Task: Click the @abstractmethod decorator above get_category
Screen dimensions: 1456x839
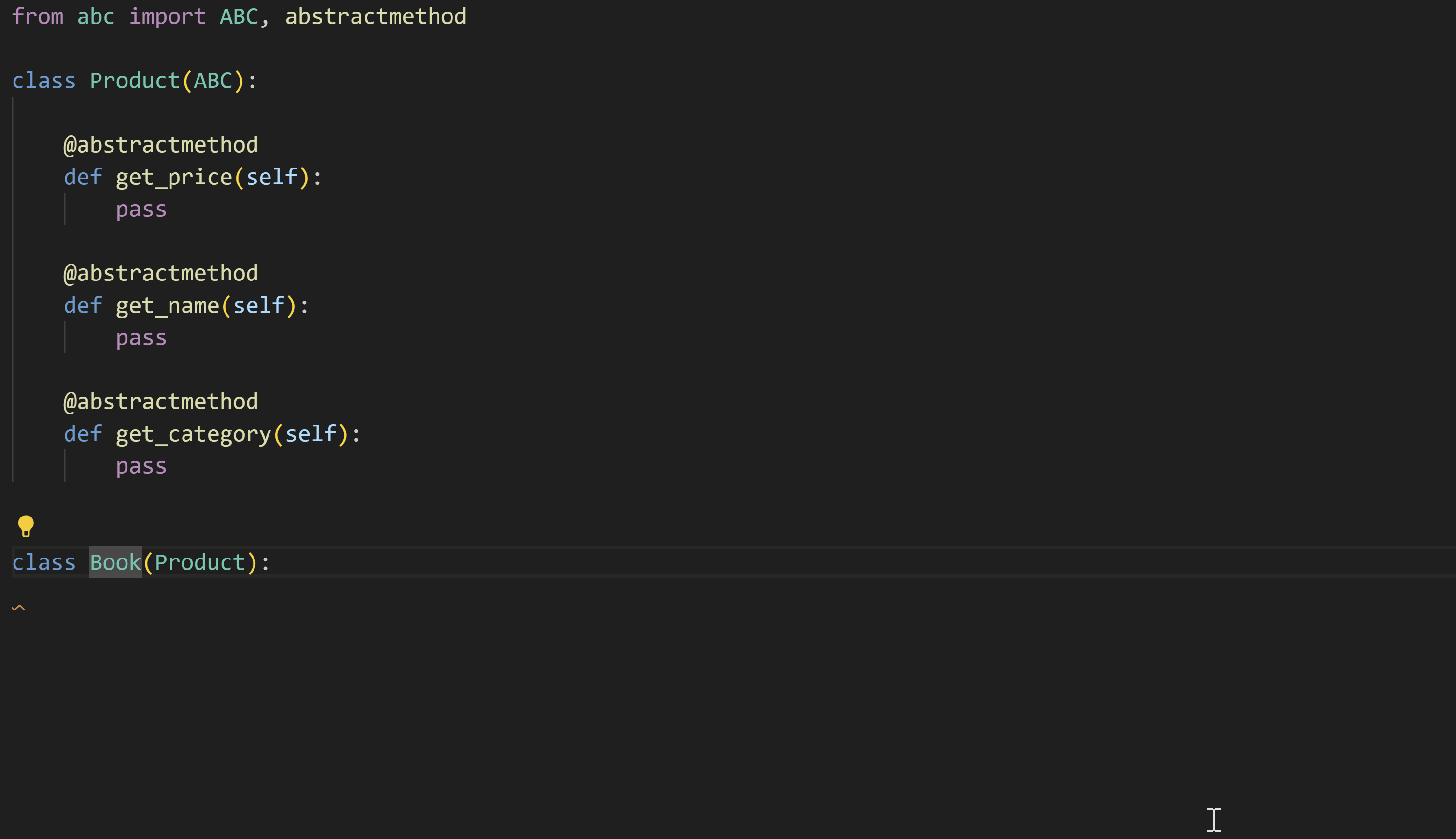Action: point(161,402)
